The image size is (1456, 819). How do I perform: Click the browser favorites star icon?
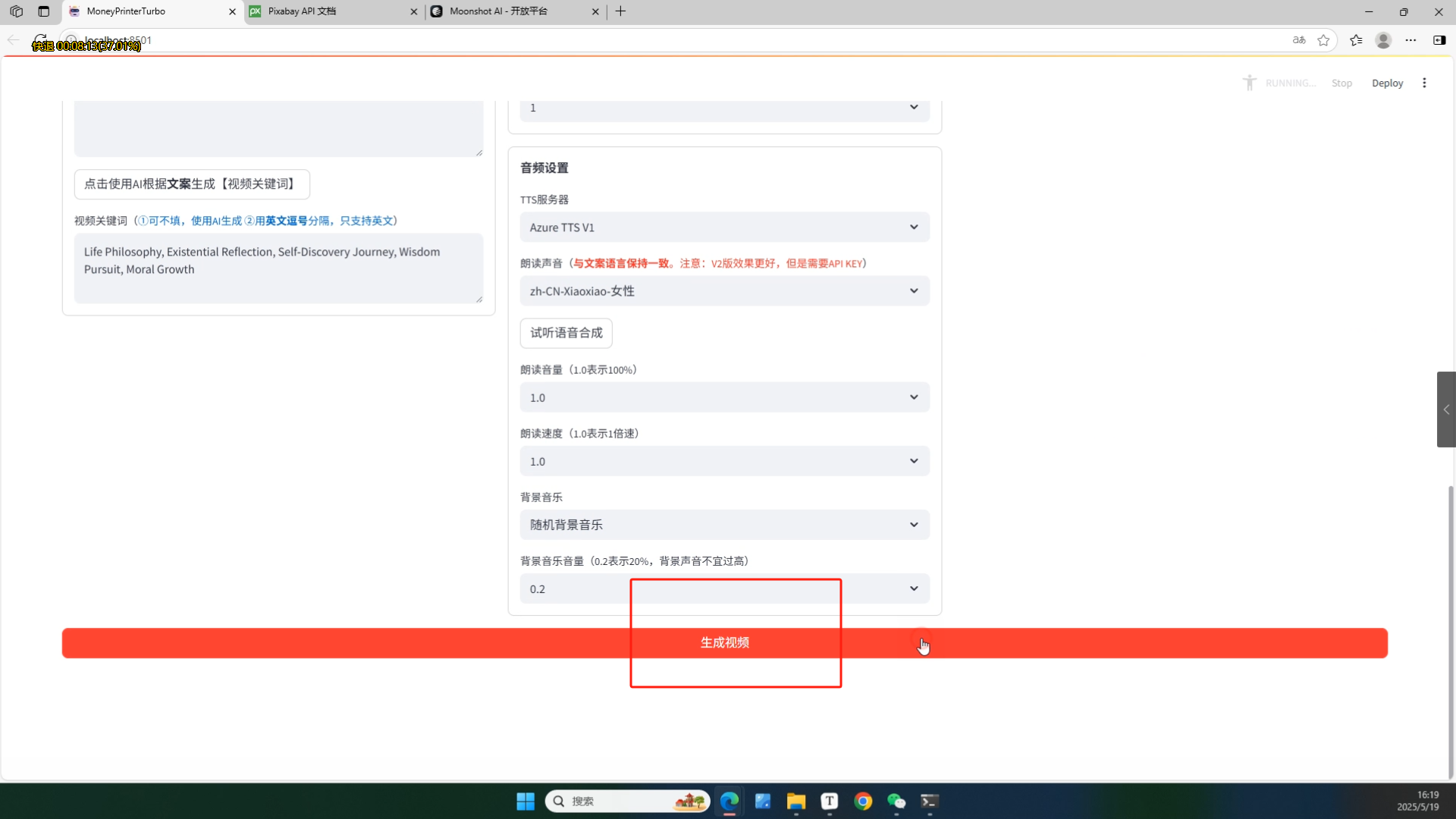click(x=1323, y=40)
